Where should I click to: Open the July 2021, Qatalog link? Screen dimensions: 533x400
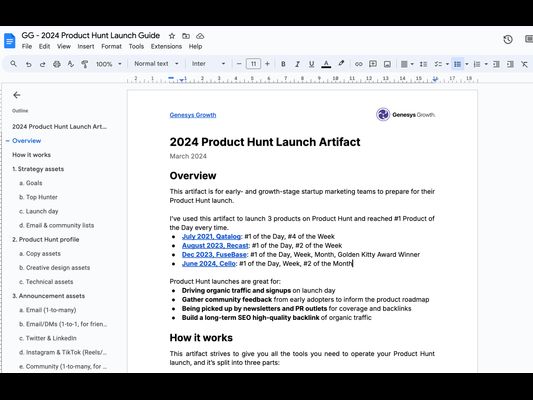tap(211, 237)
